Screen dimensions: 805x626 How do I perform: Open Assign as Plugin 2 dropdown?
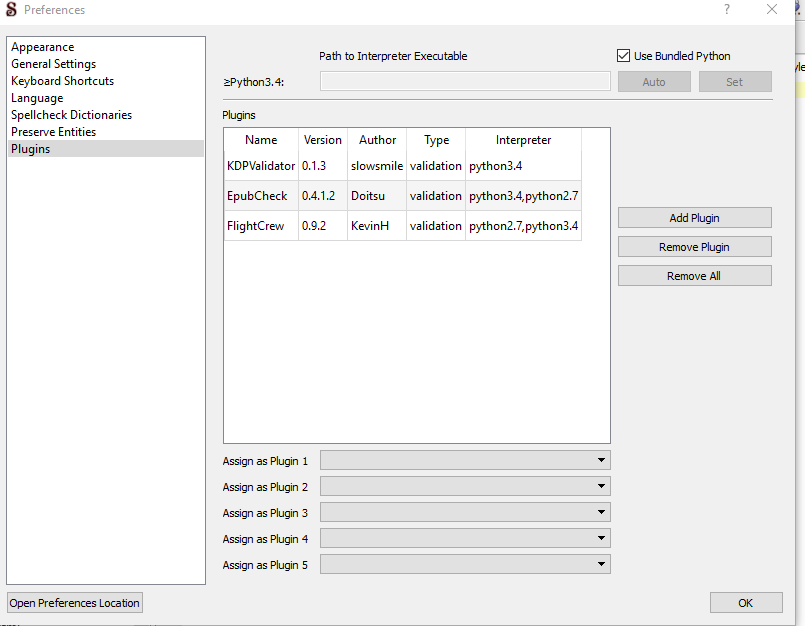coord(465,486)
